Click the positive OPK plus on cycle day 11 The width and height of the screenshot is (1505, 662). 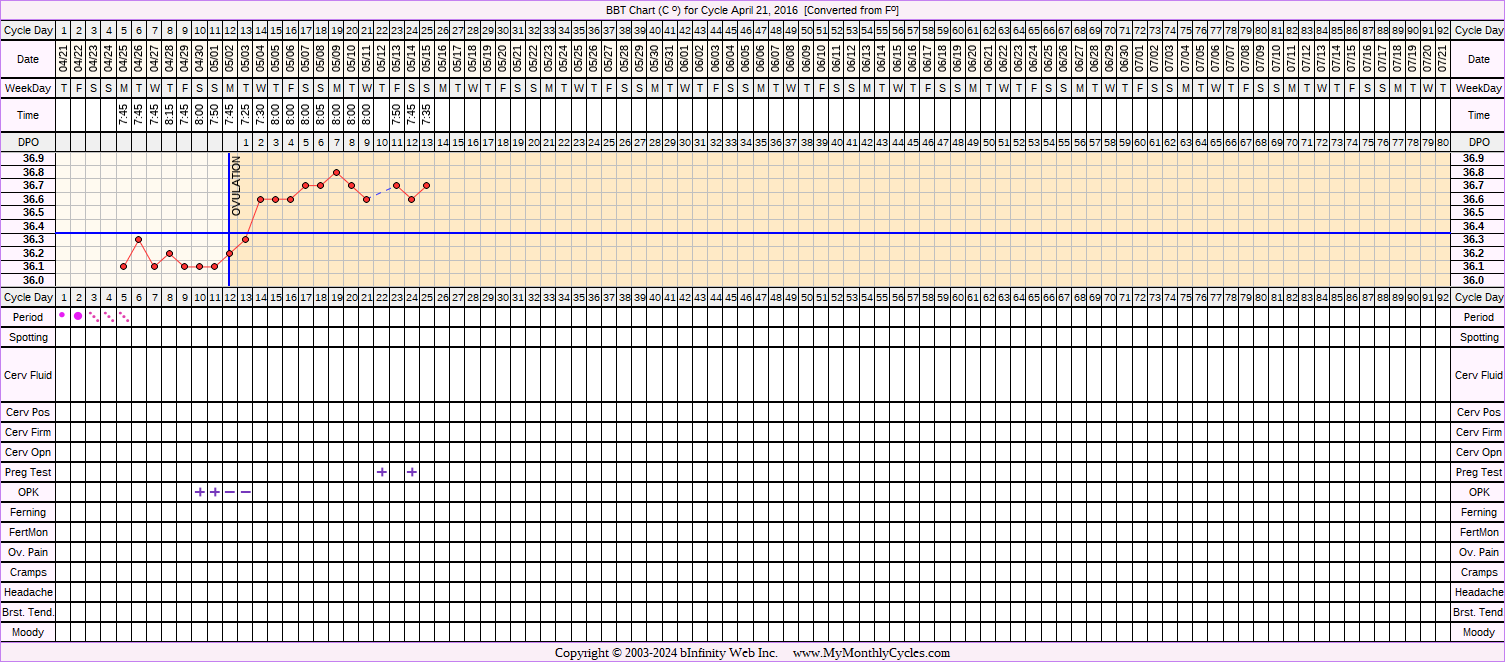click(x=215, y=492)
